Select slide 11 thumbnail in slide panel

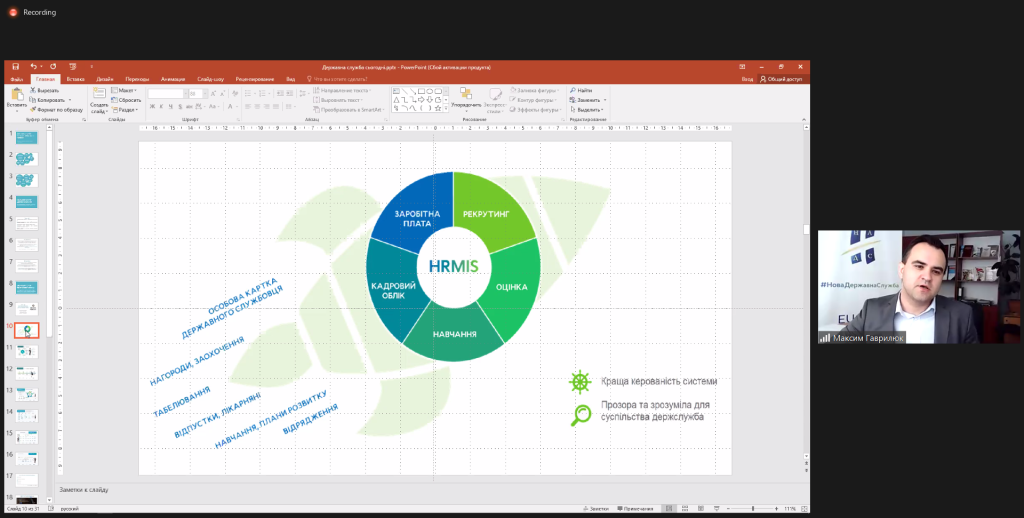[x=28, y=350]
